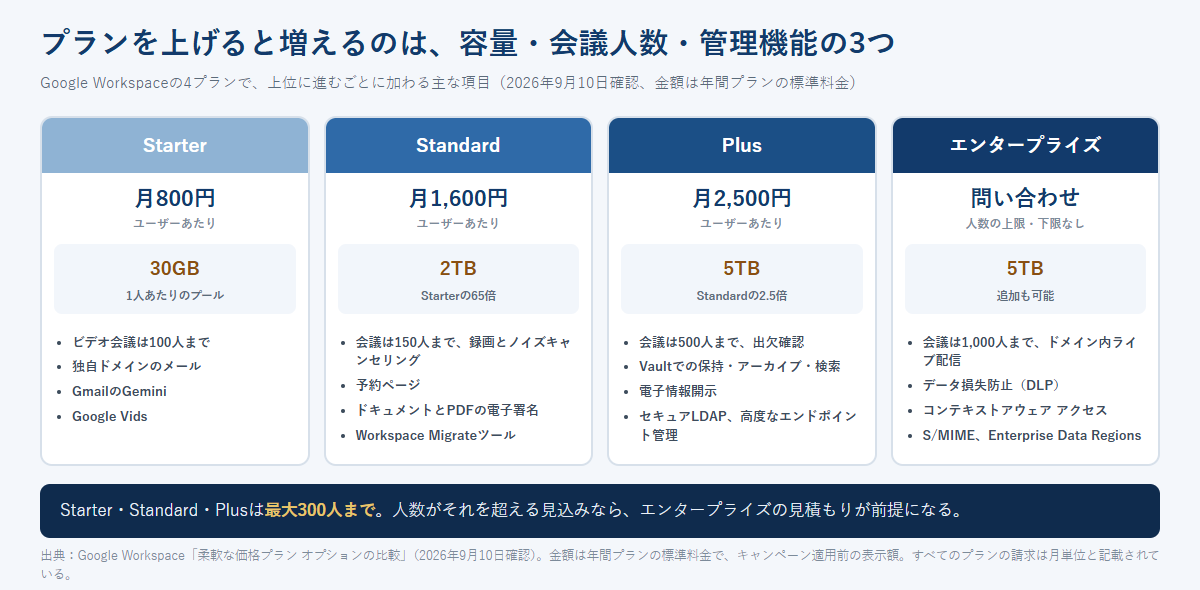Image resolution: width=1200 pixels, height=590 pixels.
Task: Click the セキュアLDAP bullet
Action: click(748, 426)
